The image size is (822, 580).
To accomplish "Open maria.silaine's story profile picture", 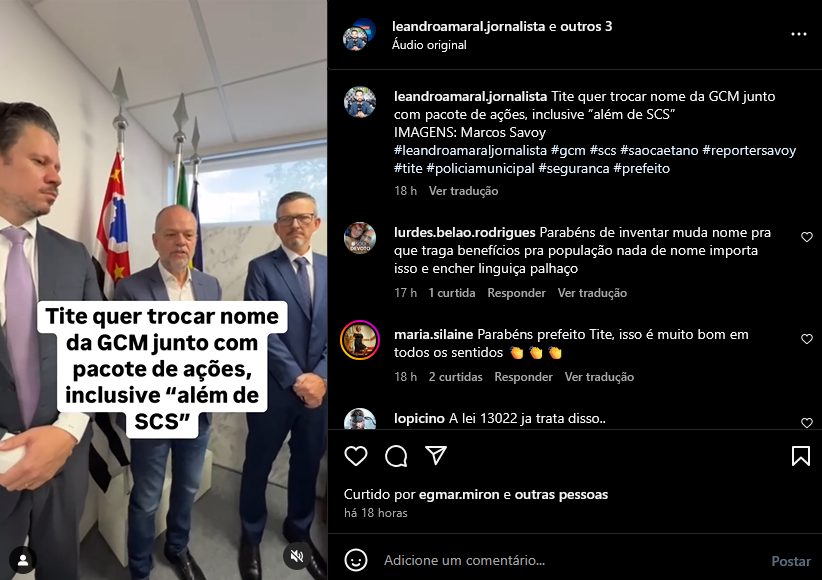I will pos(360,340).
